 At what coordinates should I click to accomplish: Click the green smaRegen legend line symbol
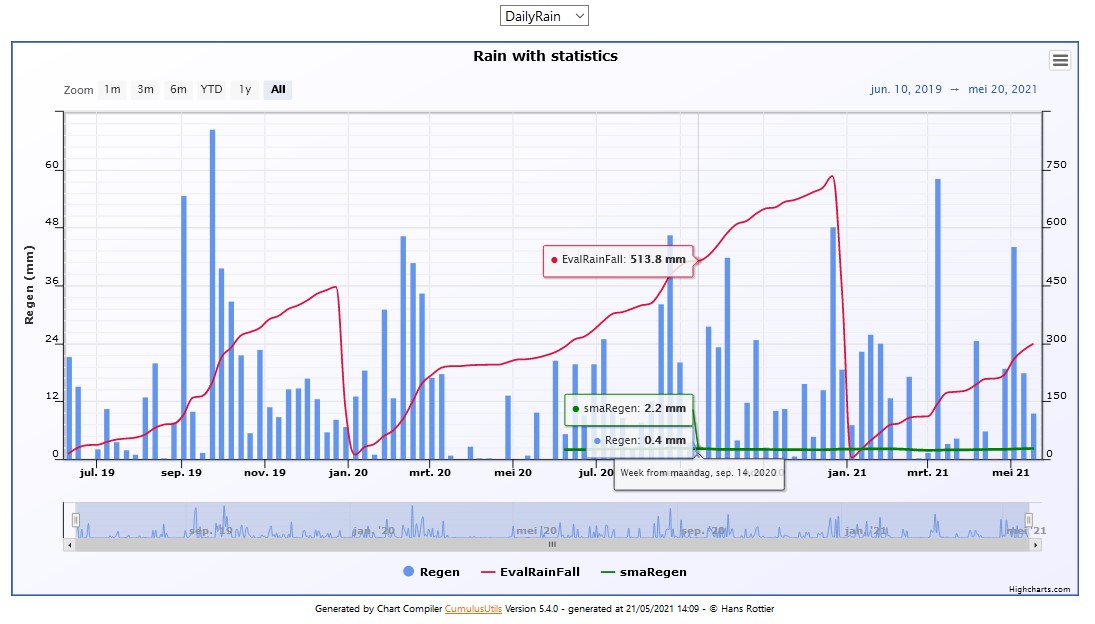click(x=611, y=572)
